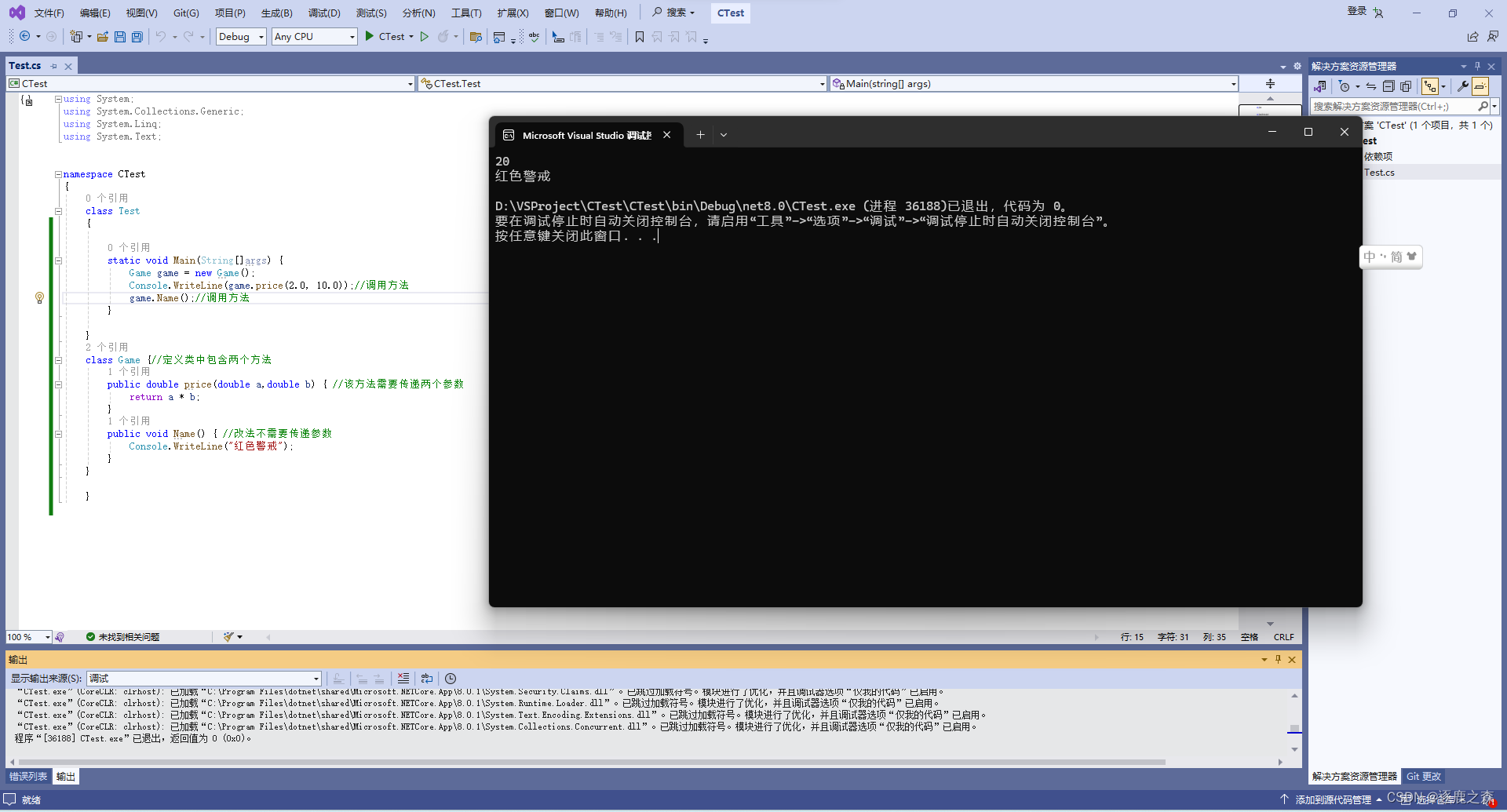Toggle bookmark icon in the toolbar
1507x812 pixels.
coord(640,36)
